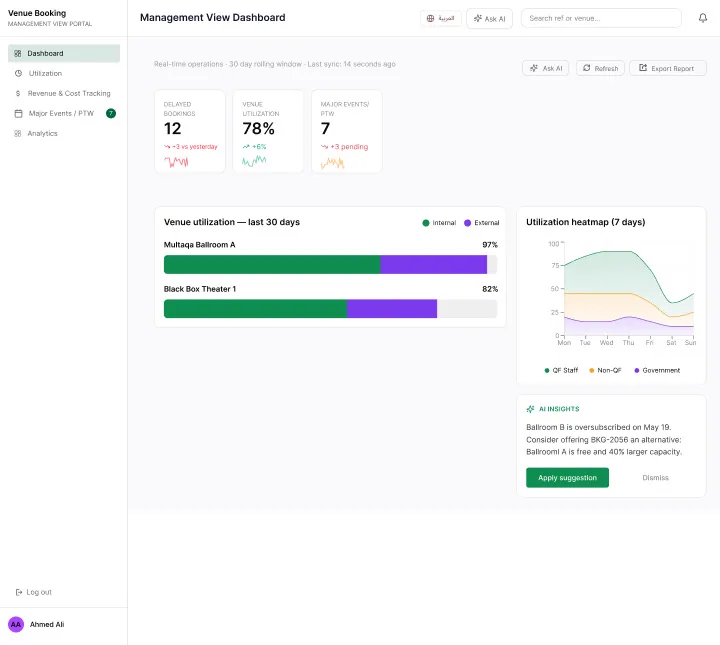
Task: Click the log out arrow icon
Action: (19, 592)
